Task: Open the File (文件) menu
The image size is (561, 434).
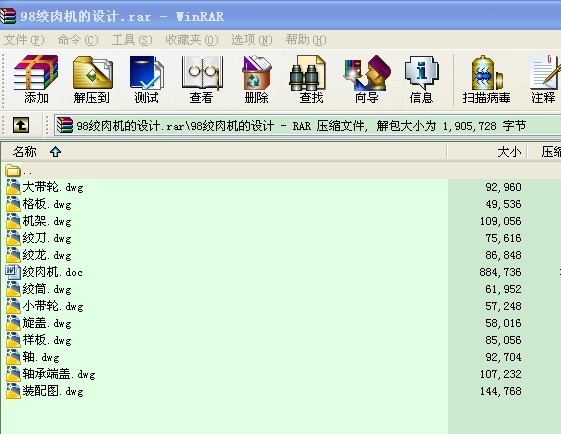Action: tap(24, 40)
